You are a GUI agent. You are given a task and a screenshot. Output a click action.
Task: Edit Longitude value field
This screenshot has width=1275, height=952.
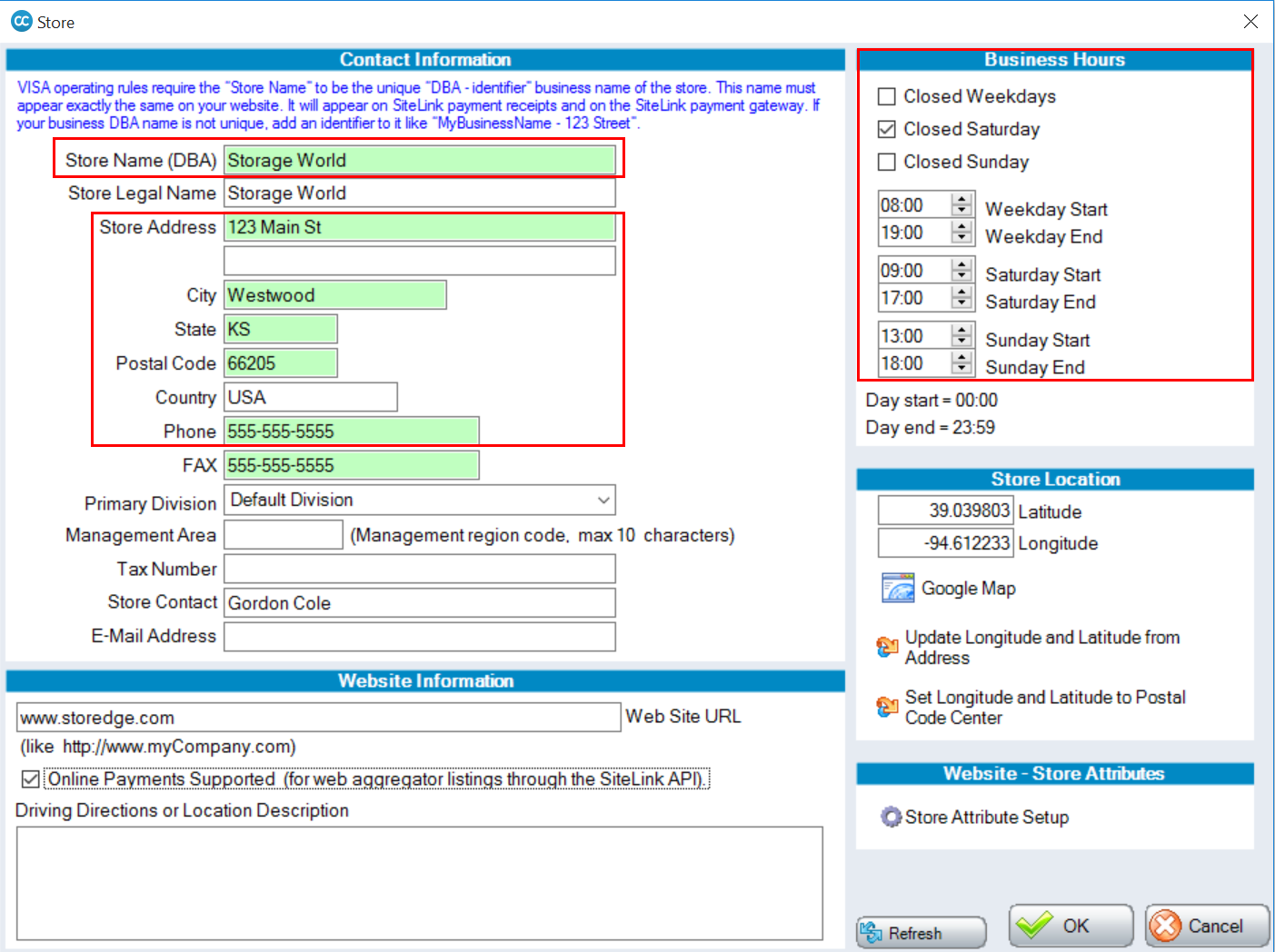pos(945,543)
